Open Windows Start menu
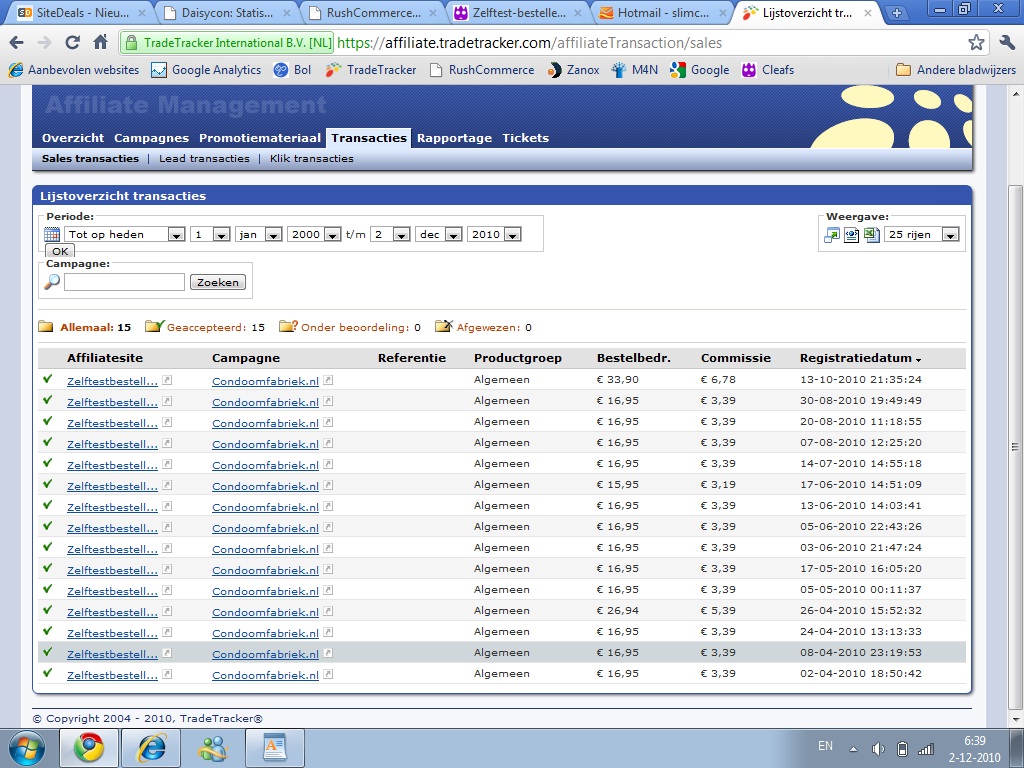This screenshot has height=768, width=1024. point(27,748)
